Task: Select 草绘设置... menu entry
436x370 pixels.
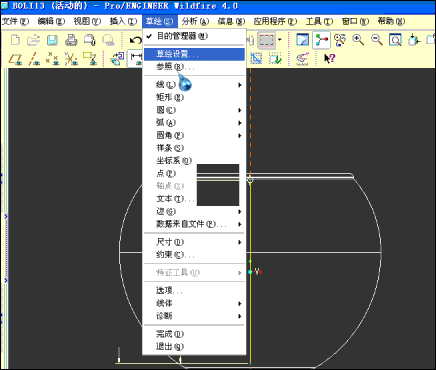Action: (x=194, y=54)
